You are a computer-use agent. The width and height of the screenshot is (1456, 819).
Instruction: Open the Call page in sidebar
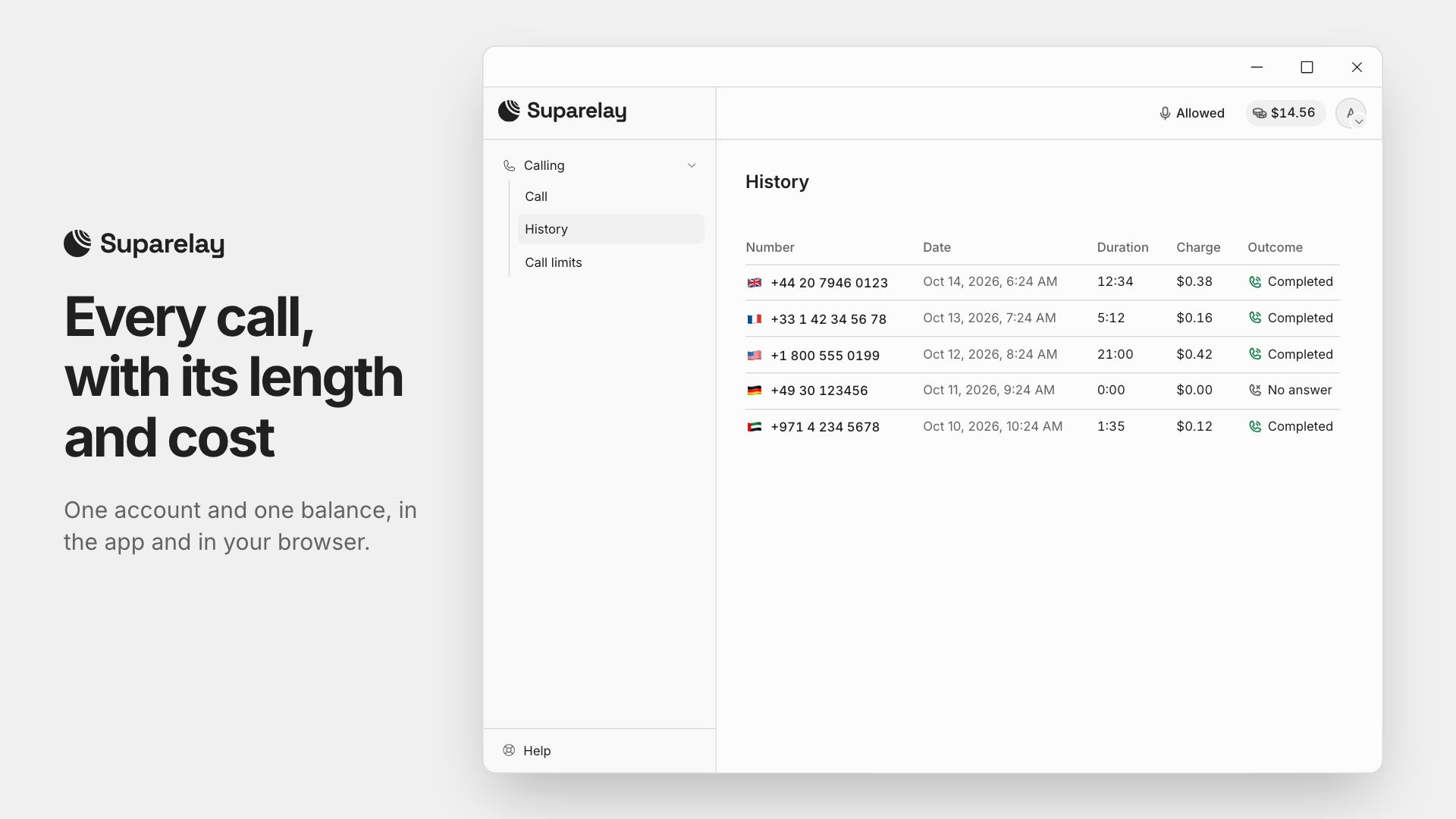coord(536,196)
